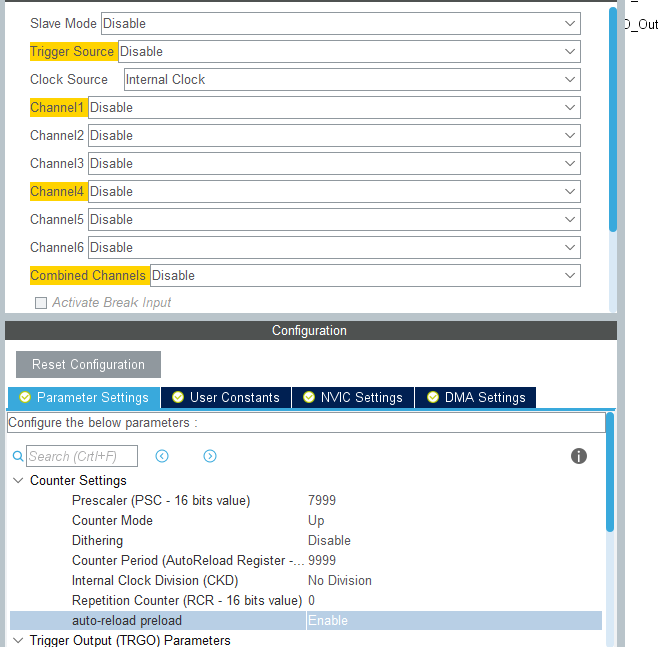Switch to the DMA Settings tab
The width and height of the screenshot is (660, 647).
[475, 397]
